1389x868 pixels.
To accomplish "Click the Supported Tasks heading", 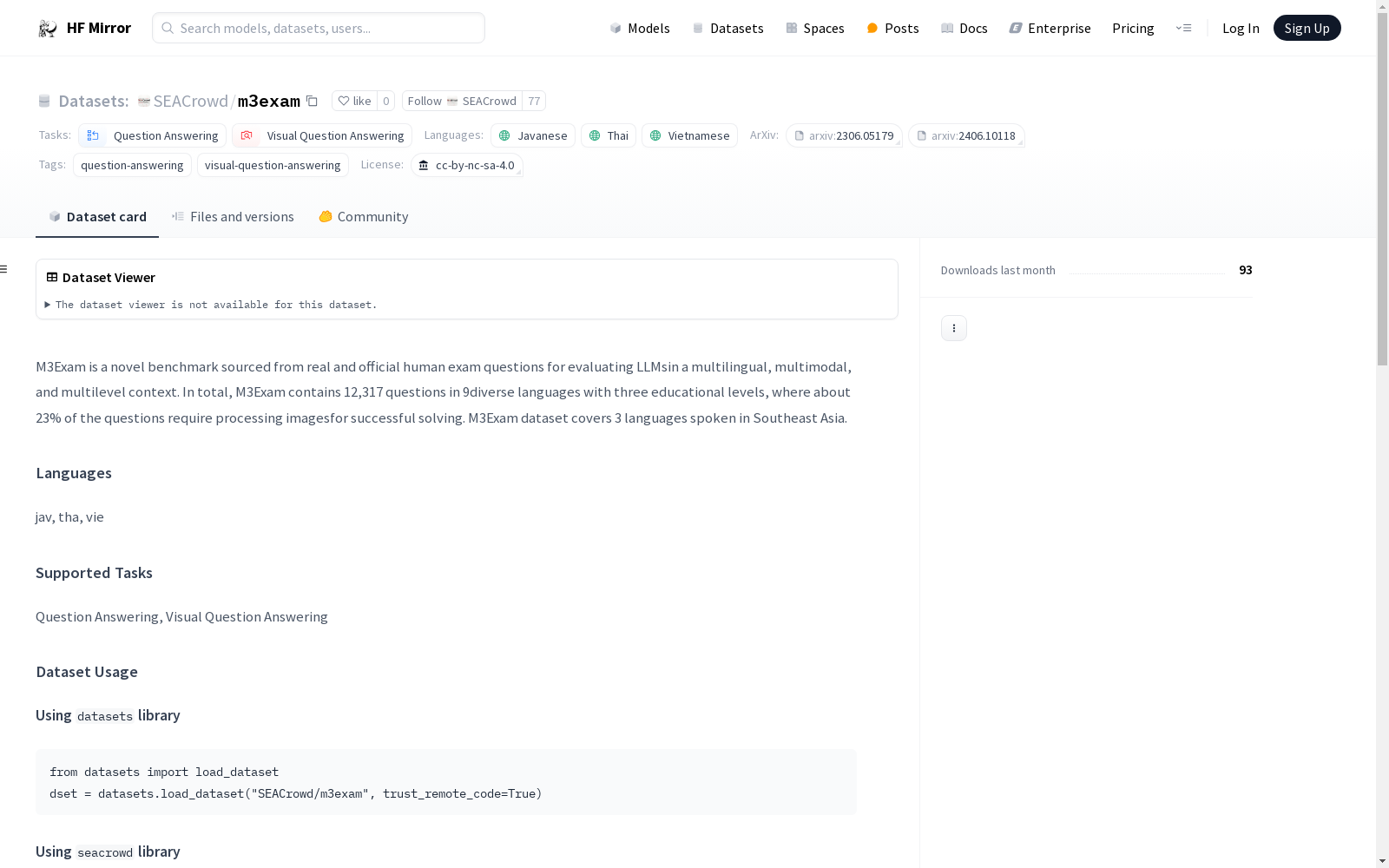I will pyautogui.click(x=94, y=573).
